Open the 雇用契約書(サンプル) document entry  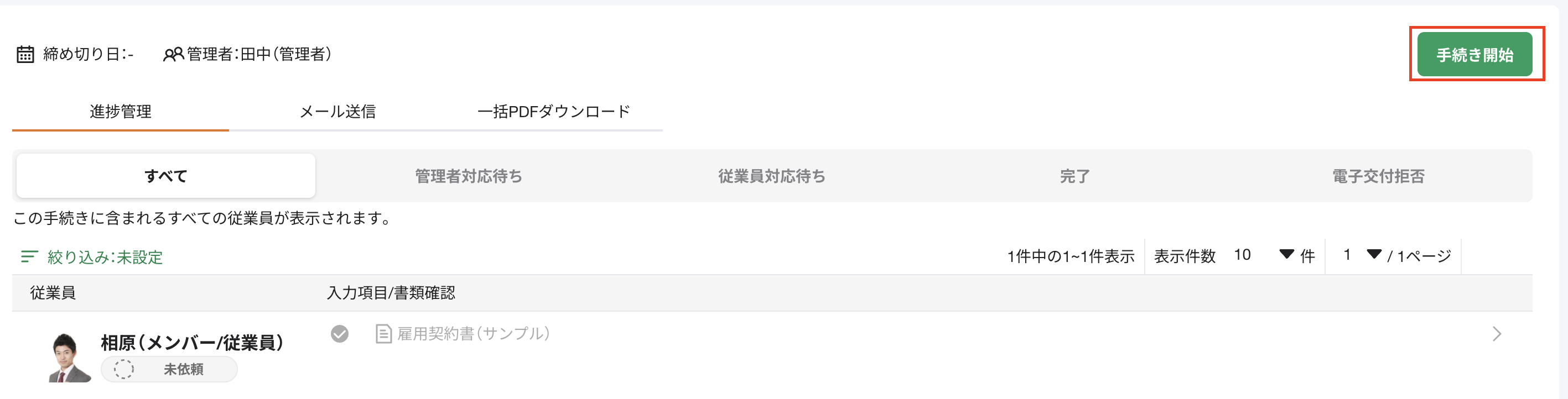pos(472,333)
